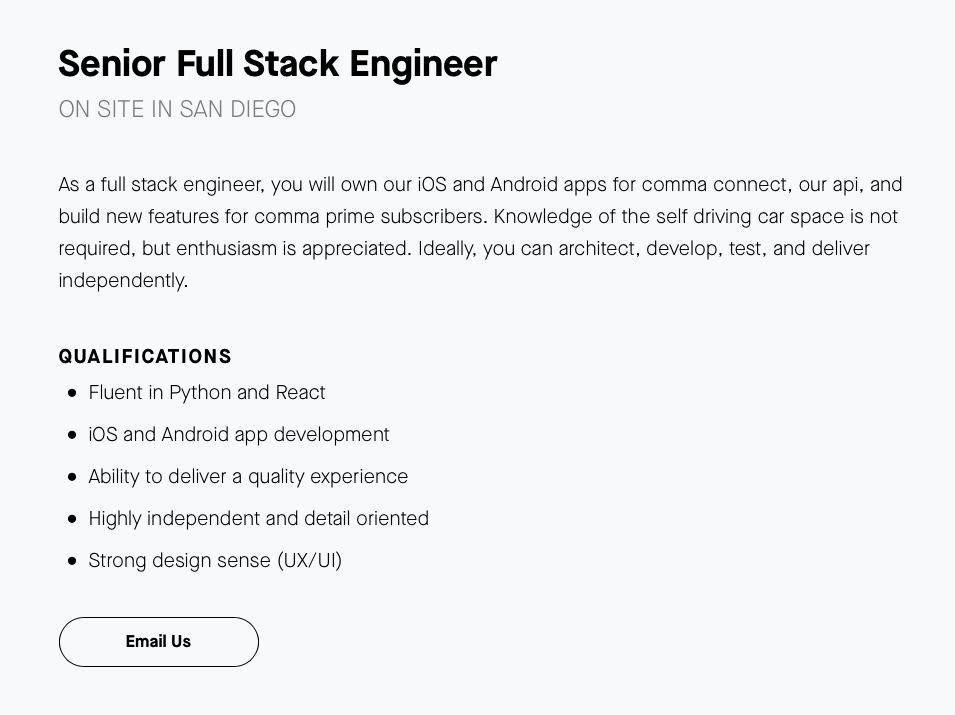Viewport: 955px width, 715px height.
Task: Click the Ability to deliver a quality experience line
Action: pyautogui.click(x=248, y=477)
